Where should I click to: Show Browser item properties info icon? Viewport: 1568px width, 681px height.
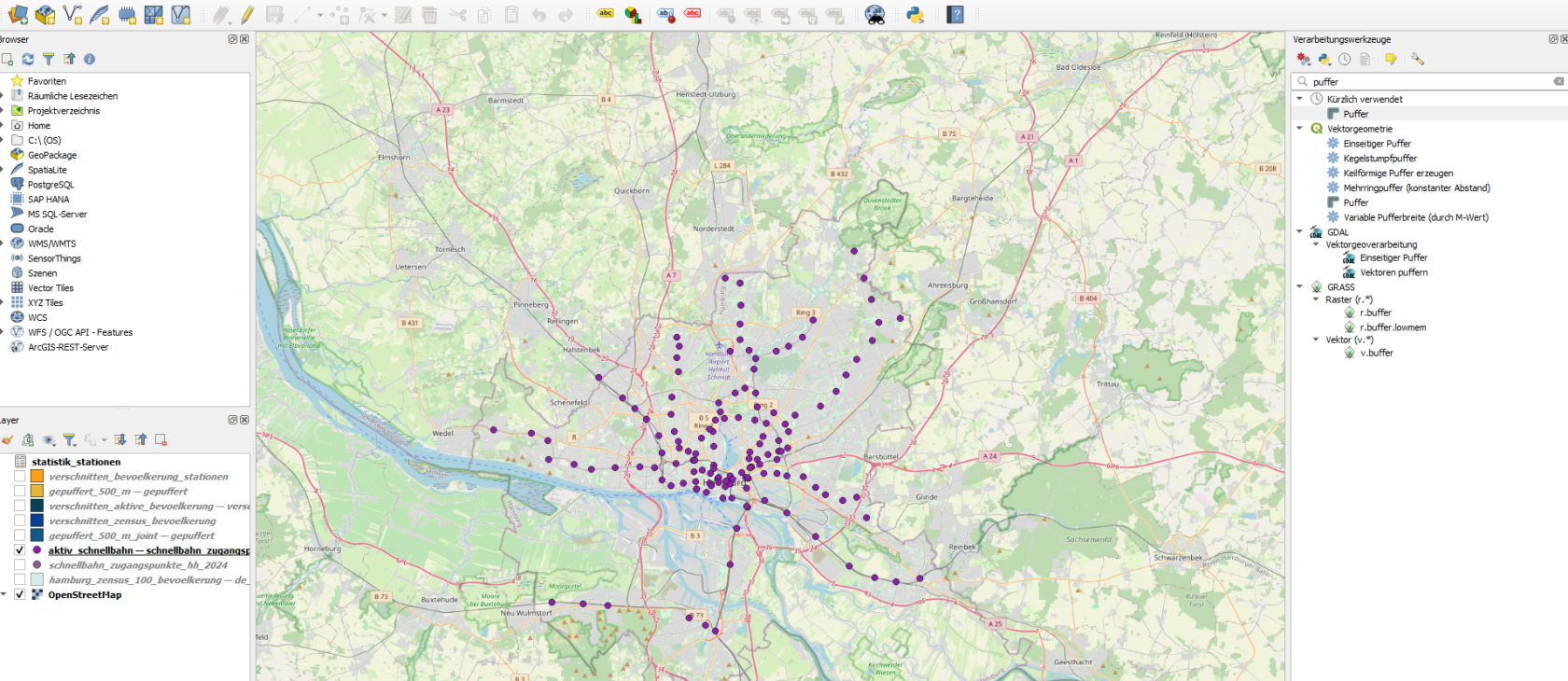coord(90,59)
